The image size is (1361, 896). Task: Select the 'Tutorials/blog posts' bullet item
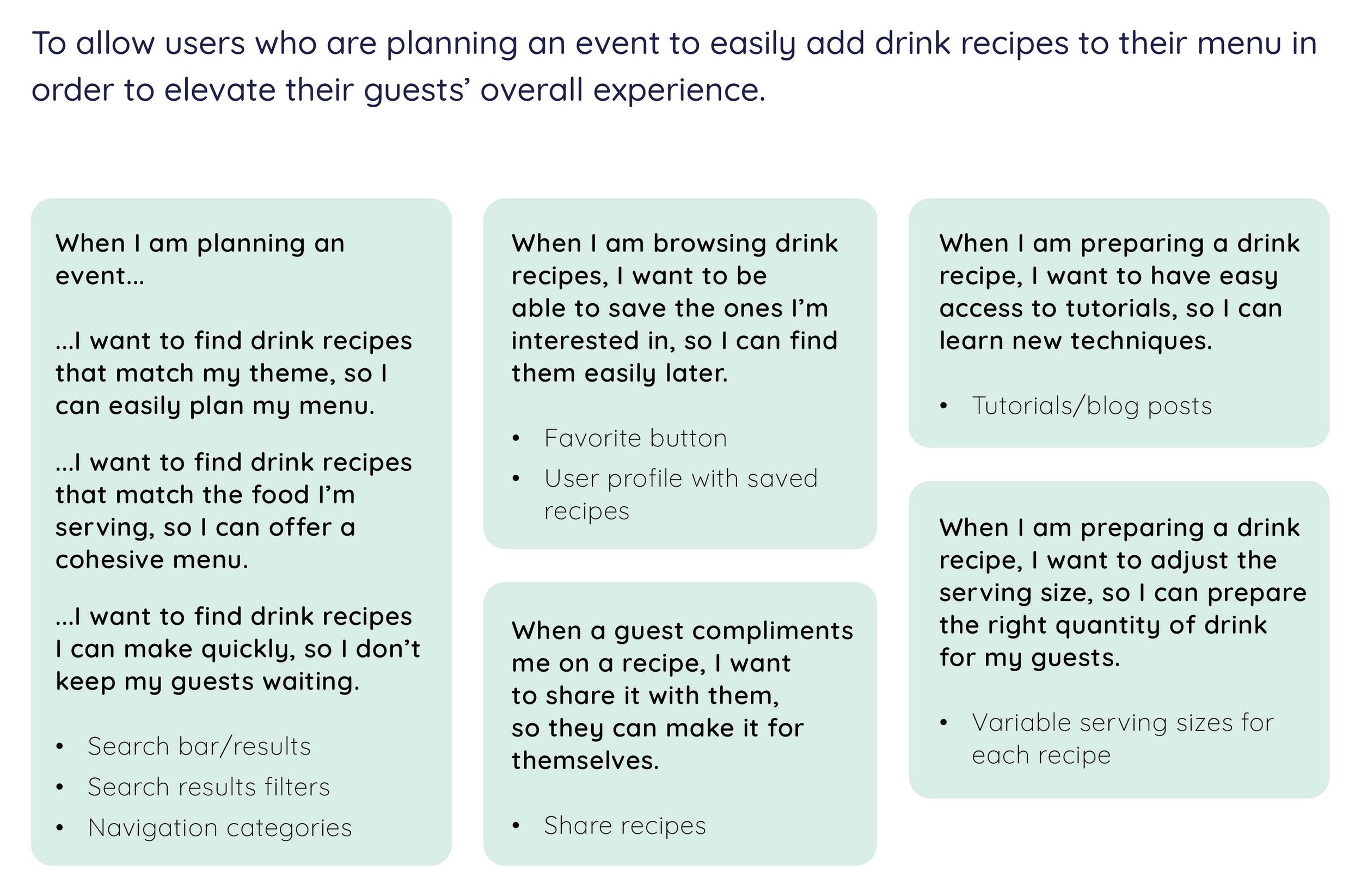1092,406
